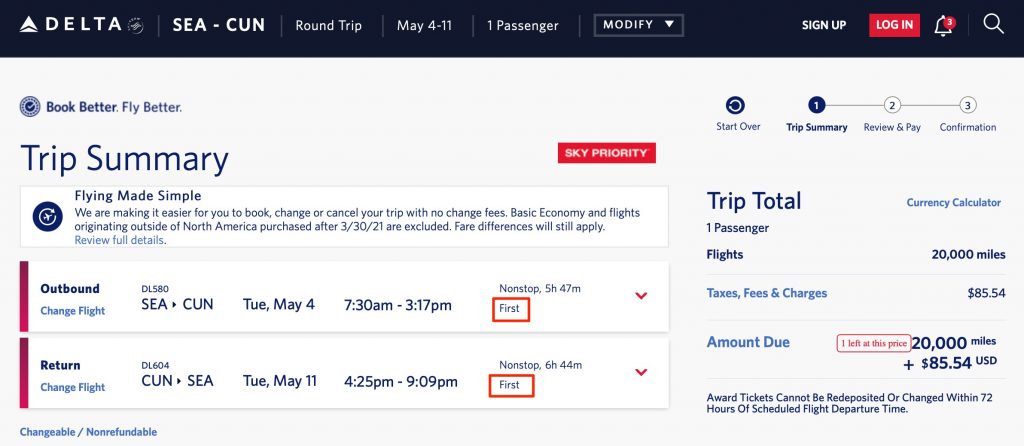Click the Book Better badge icon
Viewport: 1024px width, 446px height.
pos(30,107)
